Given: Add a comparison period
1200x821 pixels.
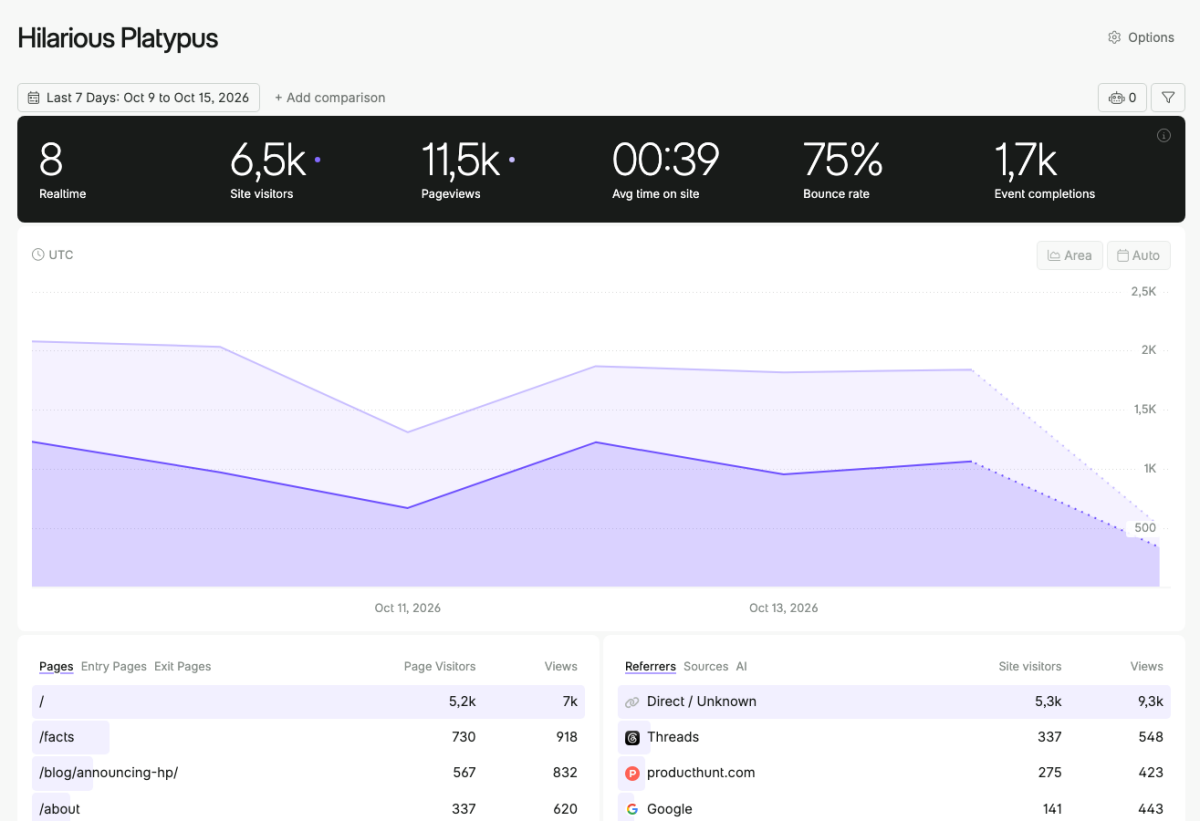Looking at the screenshot, I should pyautogui.click(x=330, y=97).
